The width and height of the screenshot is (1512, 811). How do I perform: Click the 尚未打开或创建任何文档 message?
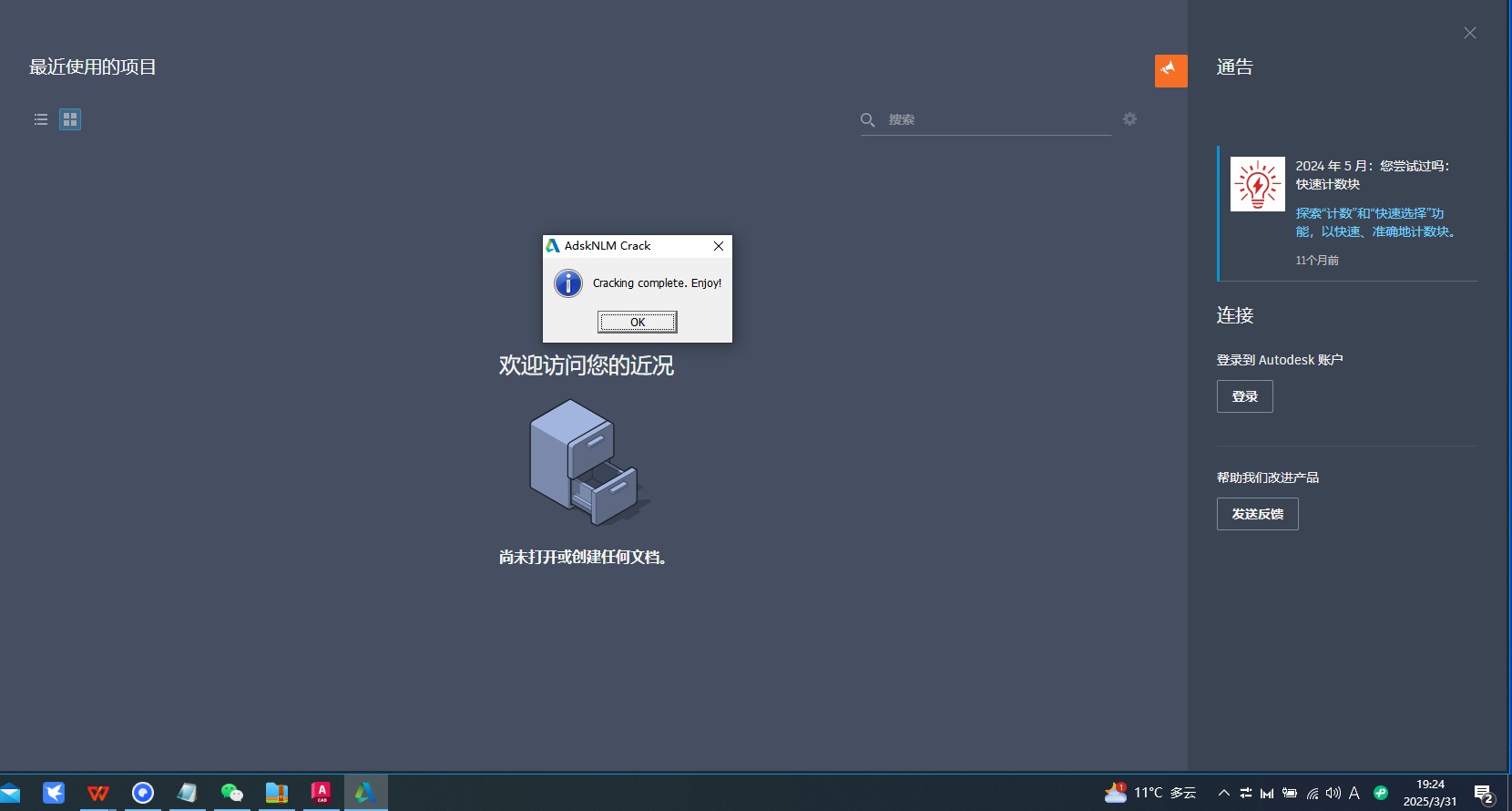coord(583,557)
